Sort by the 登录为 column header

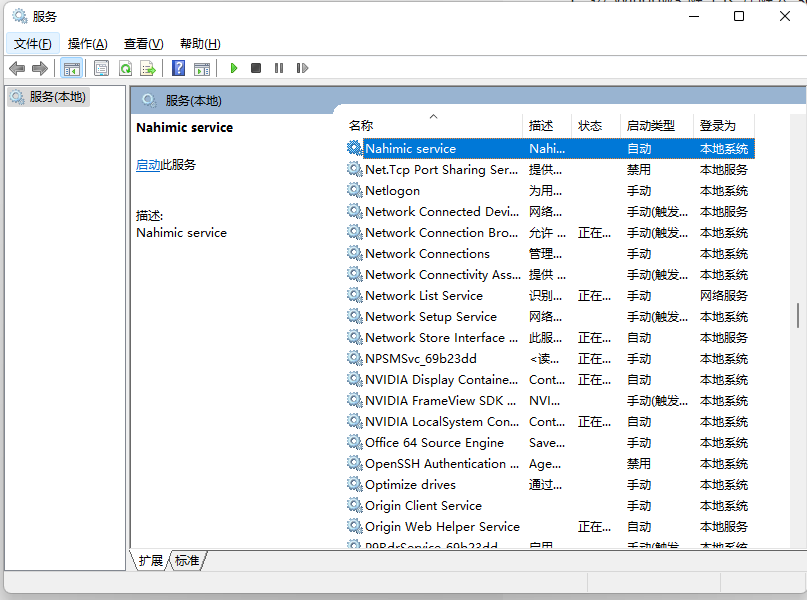pos(724,125)
